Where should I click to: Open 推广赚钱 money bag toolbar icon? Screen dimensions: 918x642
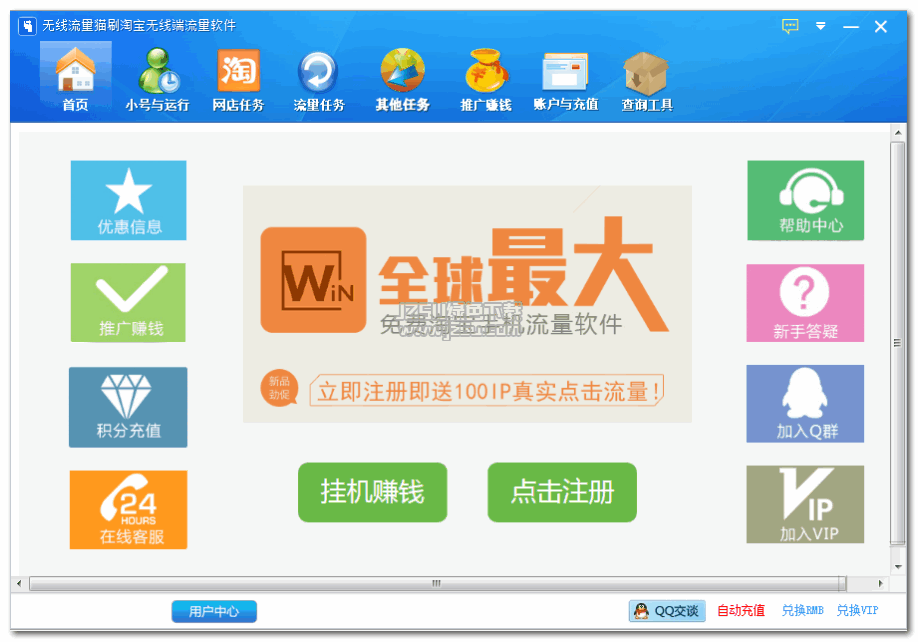tap(485, 79)
